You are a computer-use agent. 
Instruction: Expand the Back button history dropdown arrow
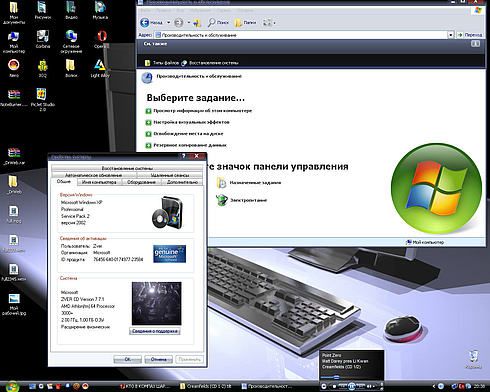[x=168, y=23]
